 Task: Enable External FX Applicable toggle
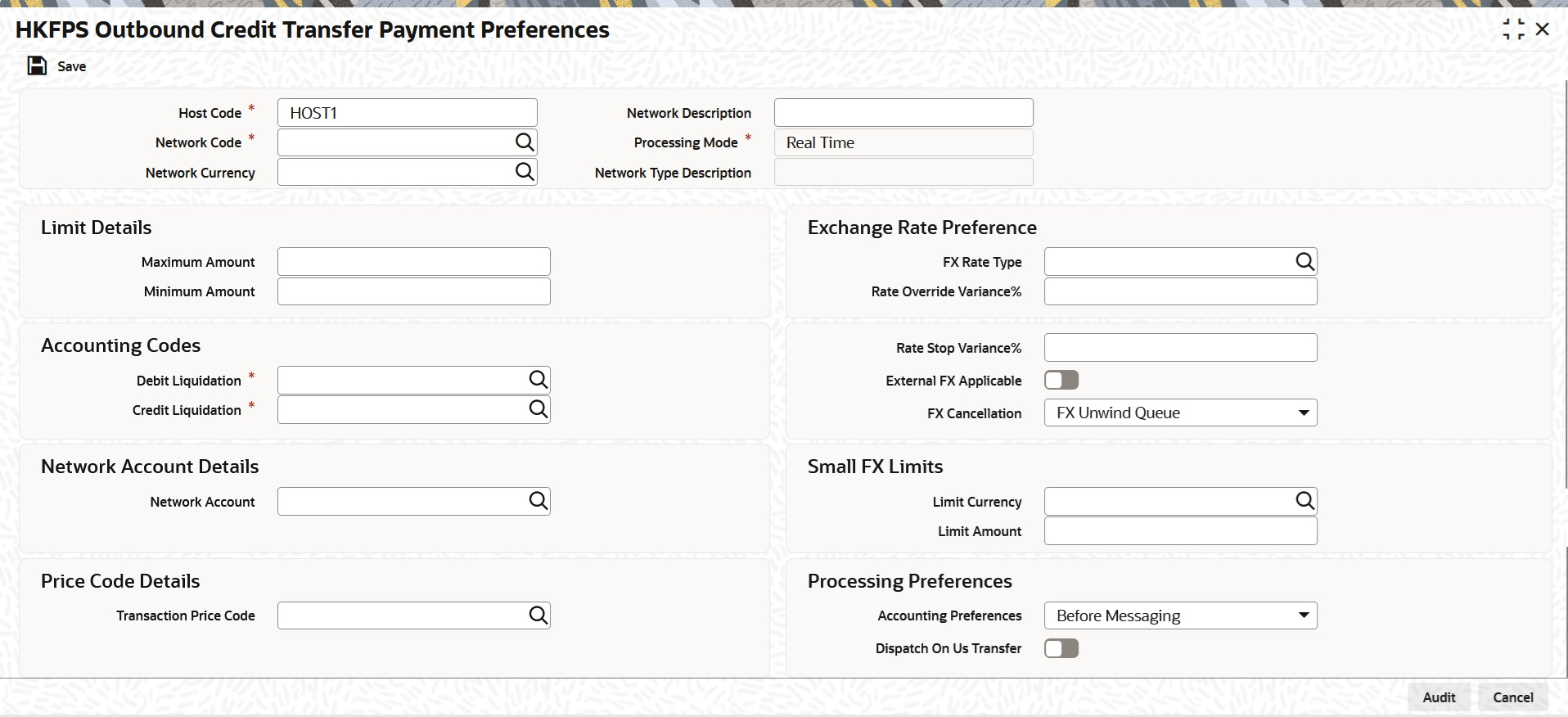tap(1061, 380)
